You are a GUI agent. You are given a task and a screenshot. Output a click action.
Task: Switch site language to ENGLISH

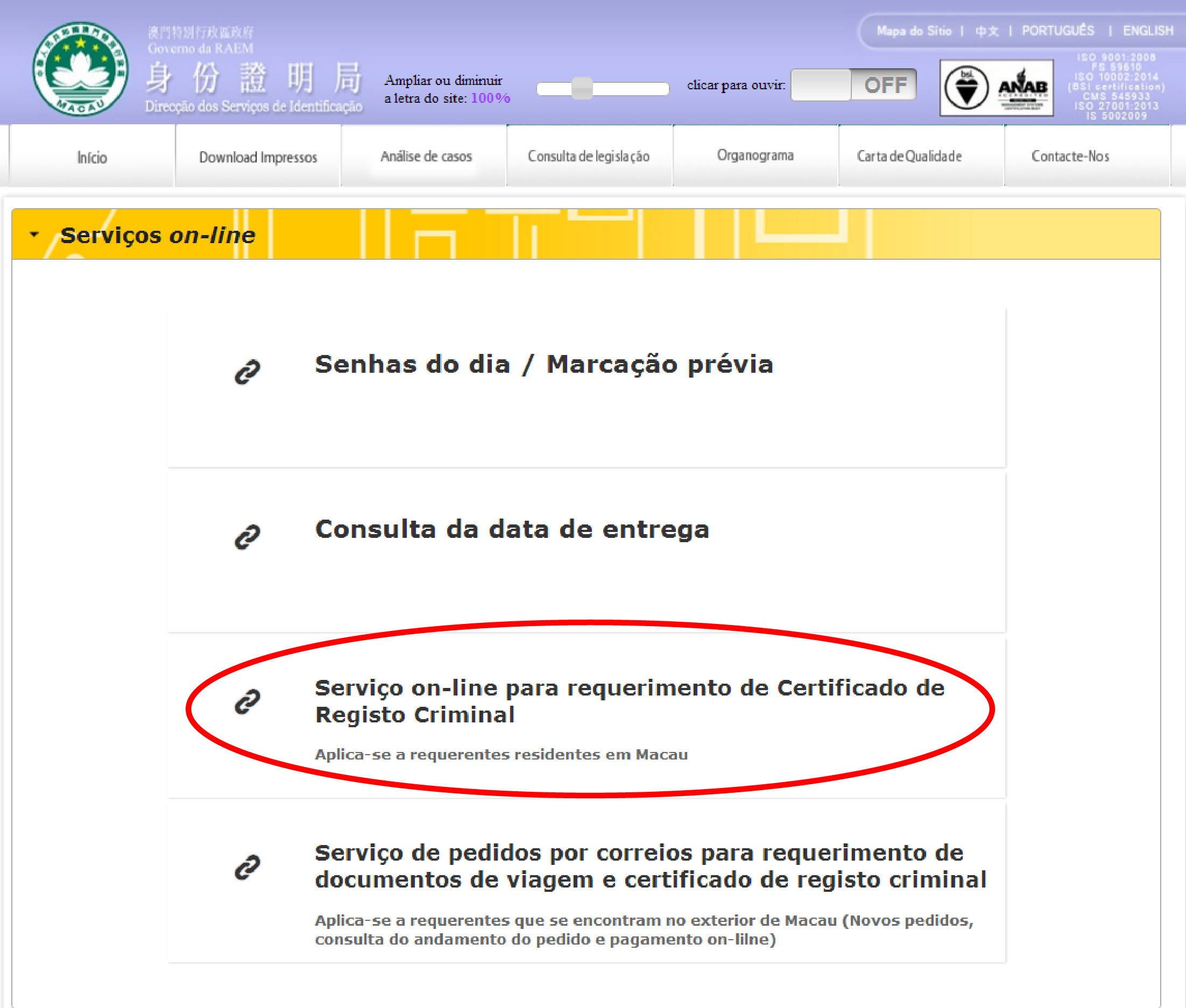[1147, 31]
